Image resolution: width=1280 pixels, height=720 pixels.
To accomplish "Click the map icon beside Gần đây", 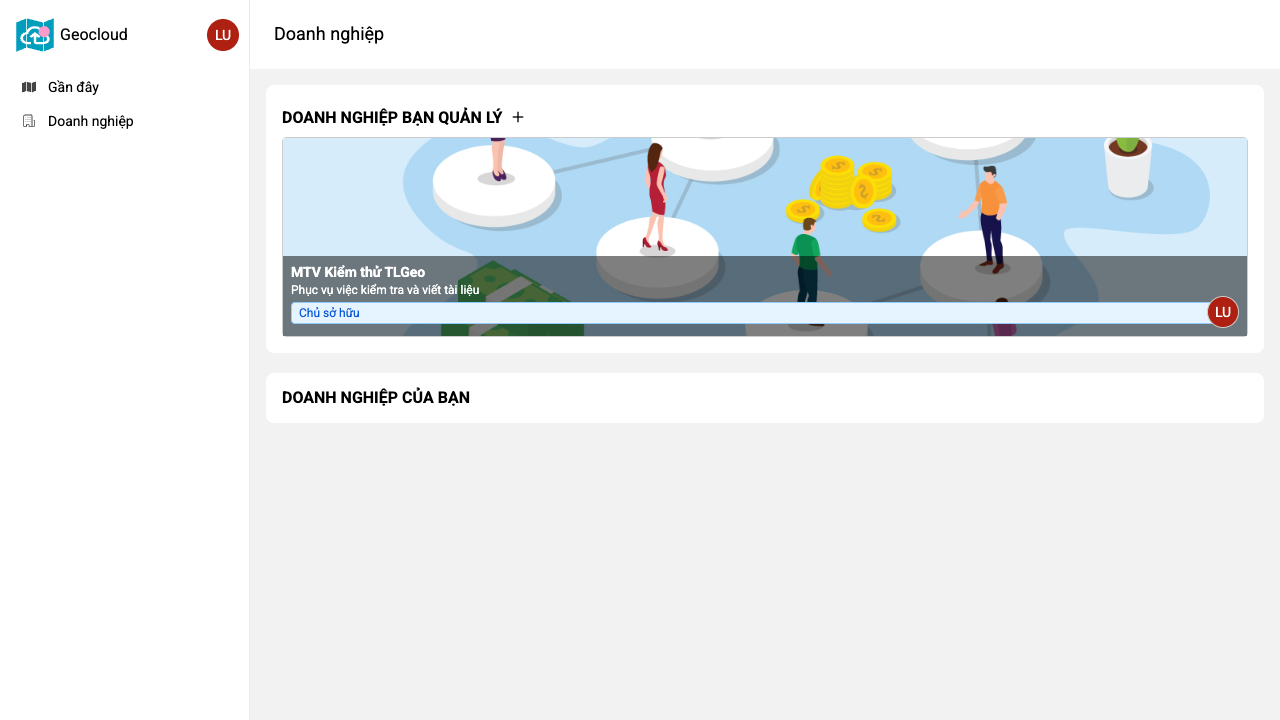I will tap(29, 87).
